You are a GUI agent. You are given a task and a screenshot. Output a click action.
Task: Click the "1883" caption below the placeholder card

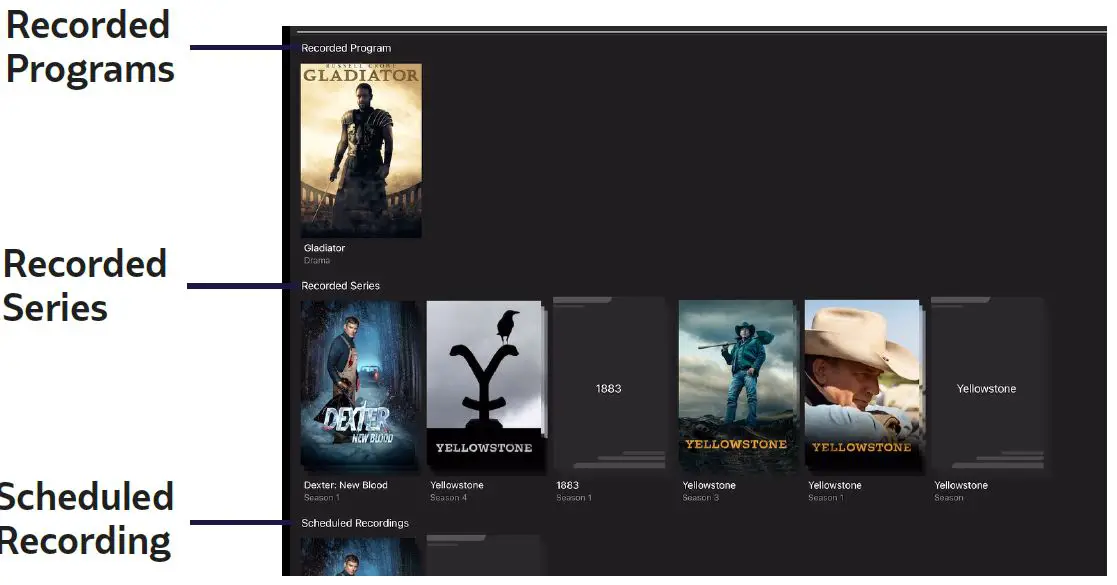tap(567, 485)
